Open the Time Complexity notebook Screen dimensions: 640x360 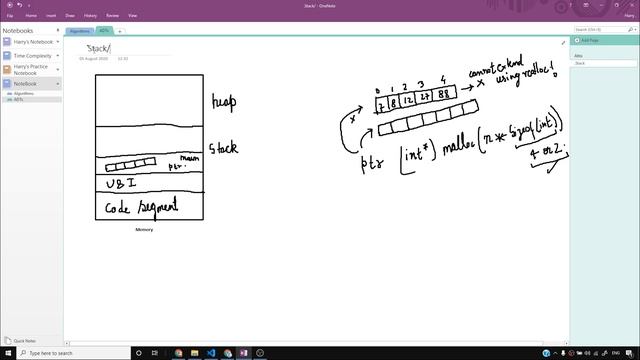pos(32,56)
